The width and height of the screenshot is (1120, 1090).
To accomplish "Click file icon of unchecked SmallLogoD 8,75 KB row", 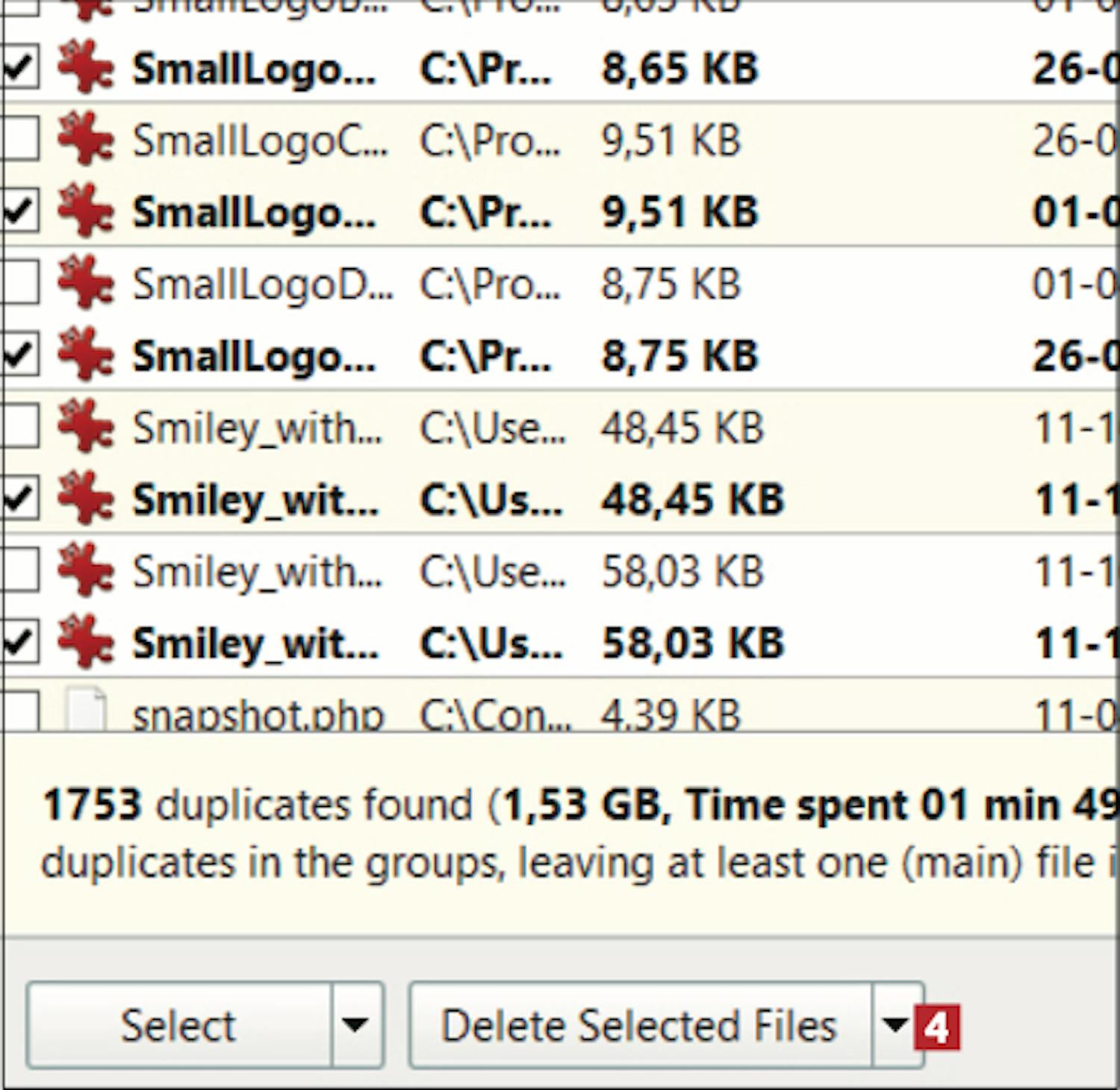I will point(85,282).
